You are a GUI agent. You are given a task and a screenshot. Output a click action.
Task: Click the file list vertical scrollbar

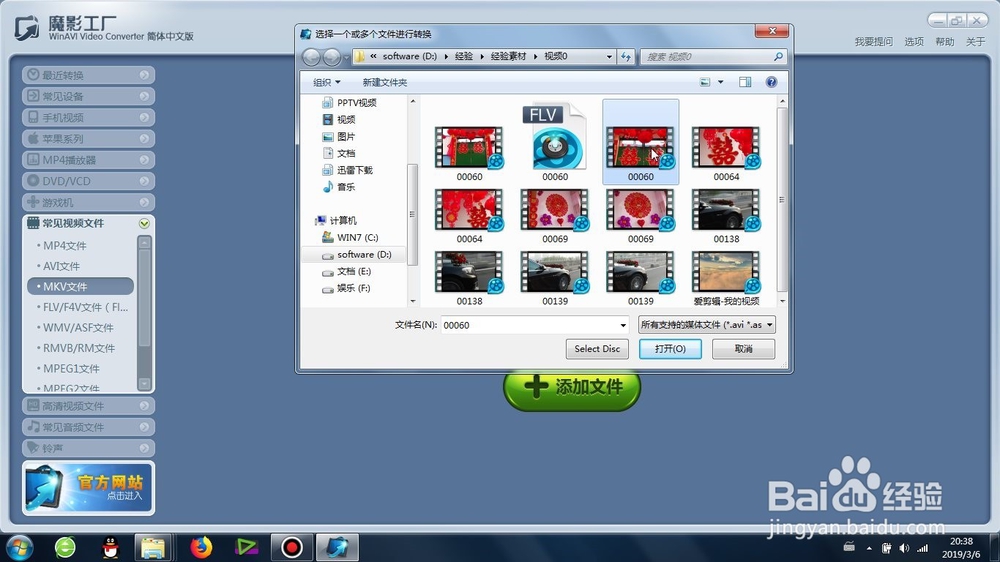click(x=782, y=200)
